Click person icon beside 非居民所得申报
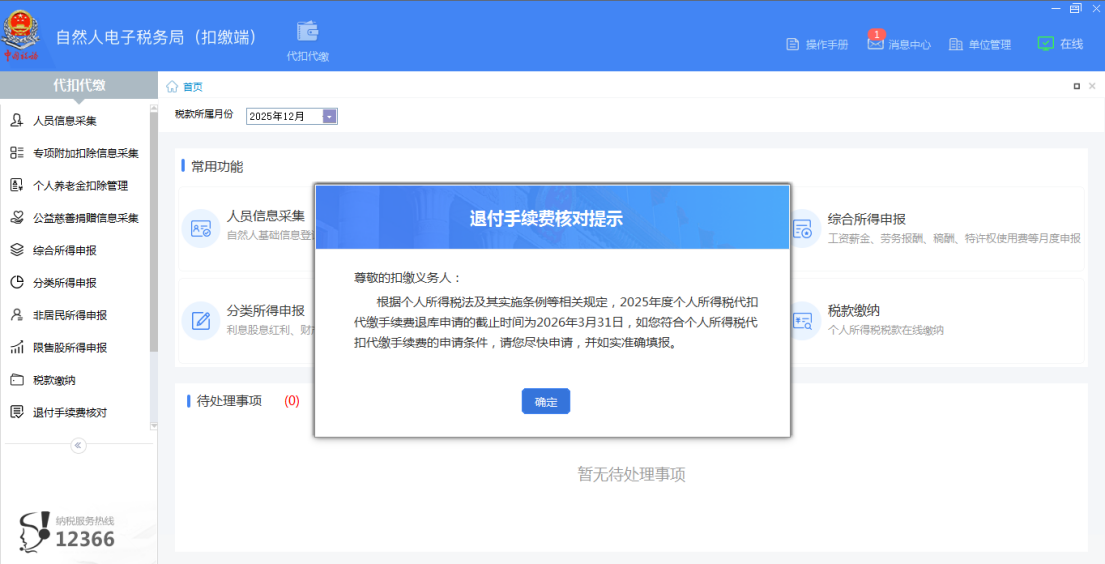 pos(17,314)
